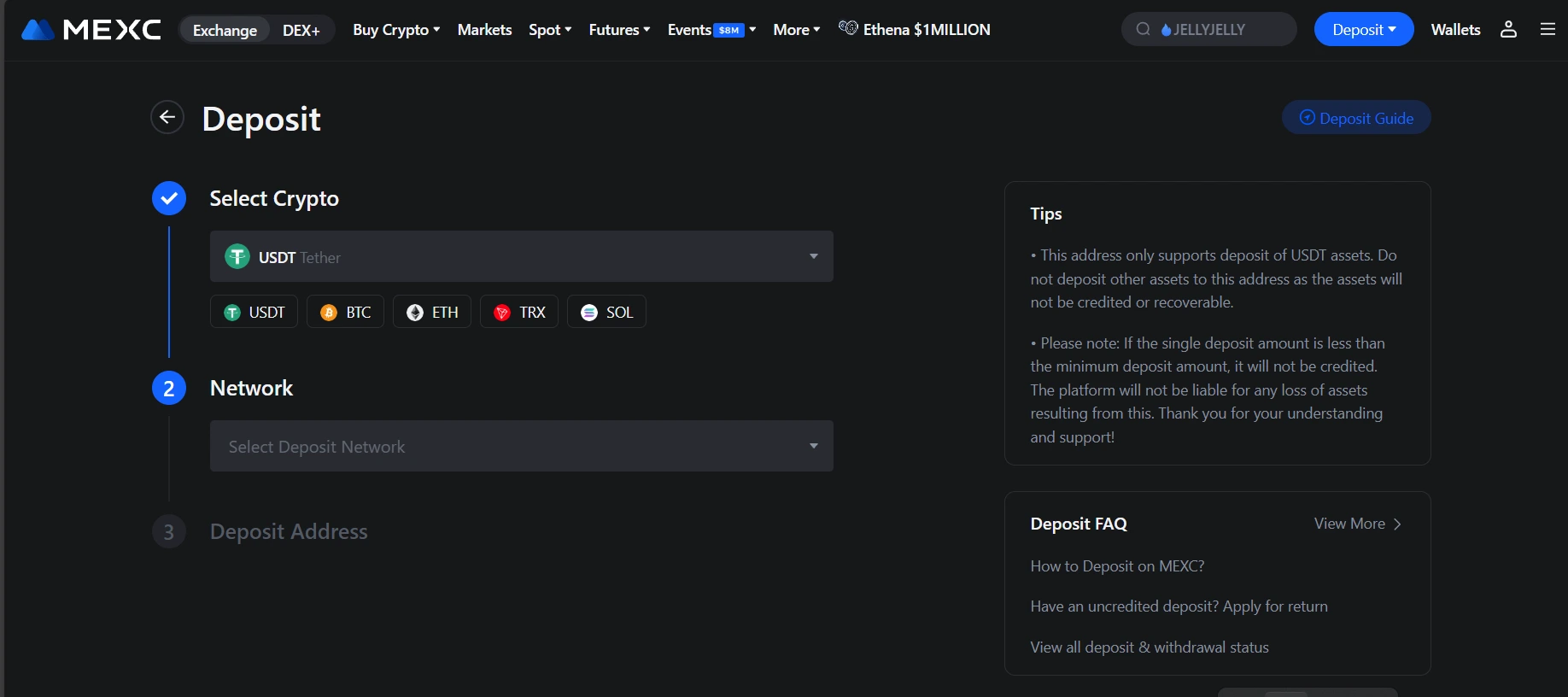Open the hamburger menu icon
The image size is (1568, 697).
pyautogui.click(x=1548, y=29)
